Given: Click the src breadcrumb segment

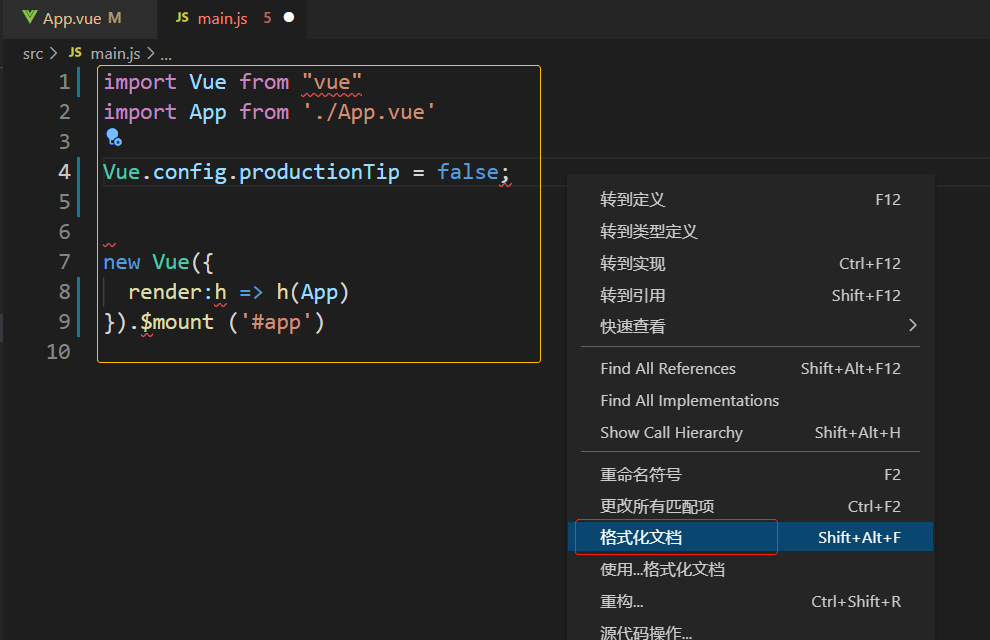Looking at the screenshot, I should click(33, 53).
